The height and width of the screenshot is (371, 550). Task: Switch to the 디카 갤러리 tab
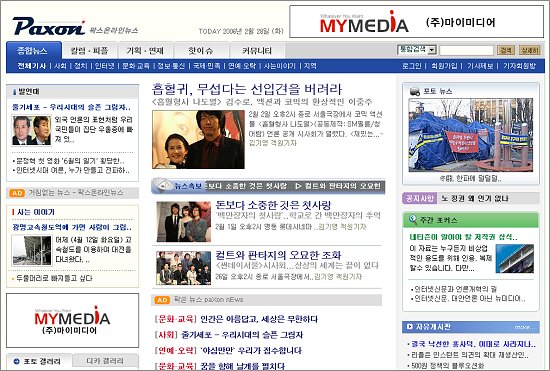click(x=105, y=361)
